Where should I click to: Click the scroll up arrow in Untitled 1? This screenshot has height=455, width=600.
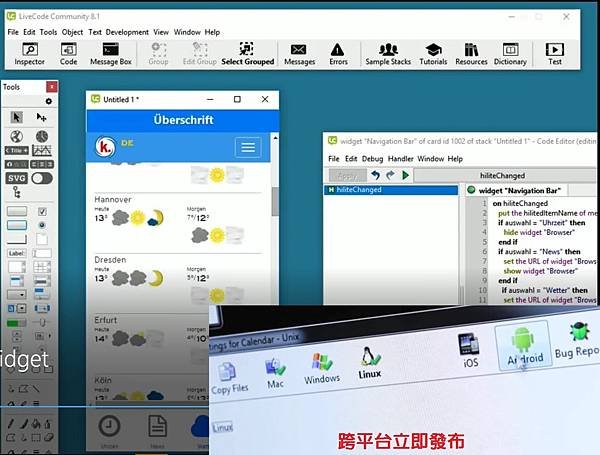(275, 137)
